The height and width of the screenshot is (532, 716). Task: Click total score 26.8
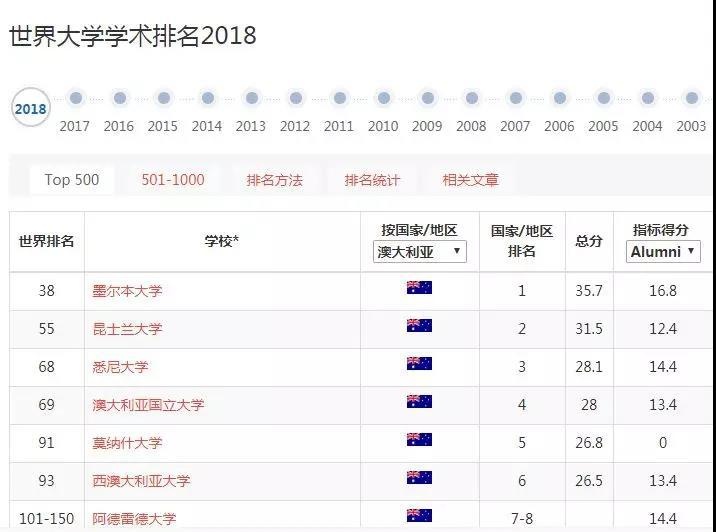(x=589, y=442)
